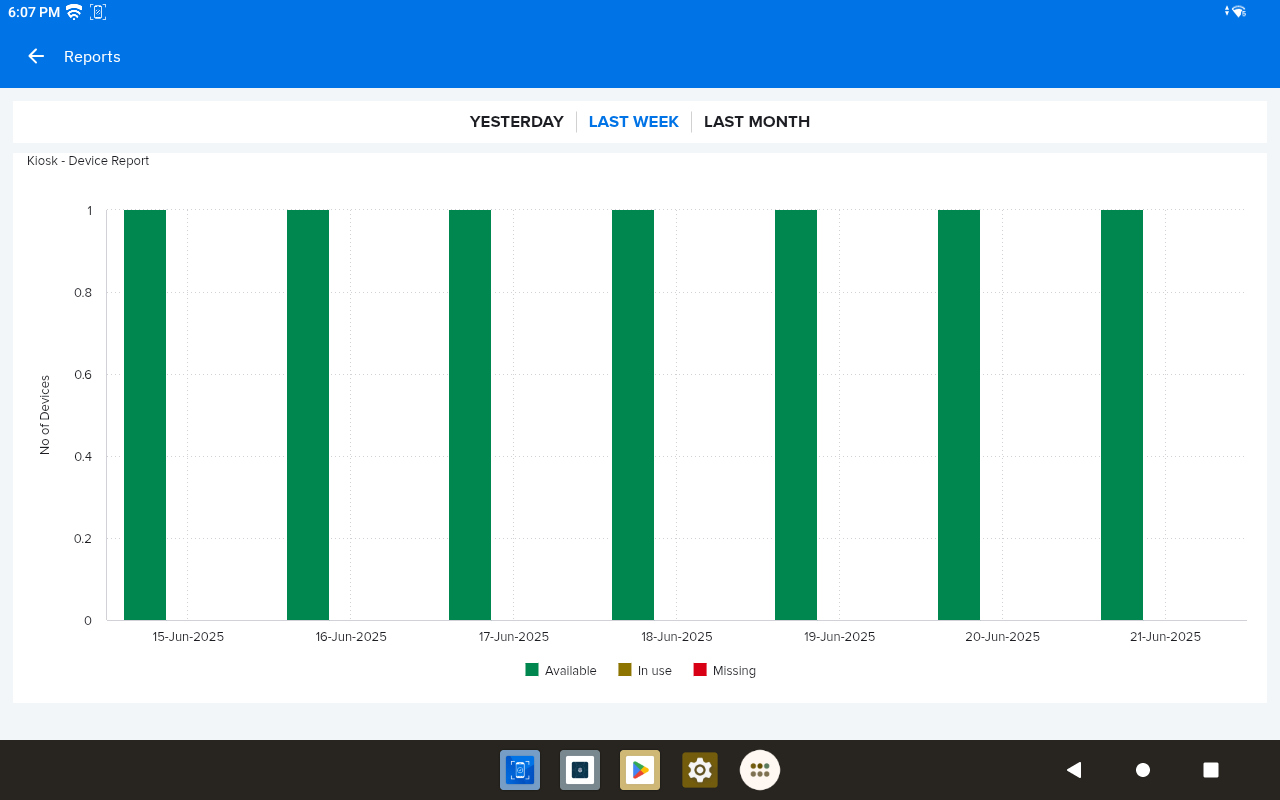Launch the dark square app in the taskbar
1280x800 pixels.
pyautogui.click(x=580, y=770)
